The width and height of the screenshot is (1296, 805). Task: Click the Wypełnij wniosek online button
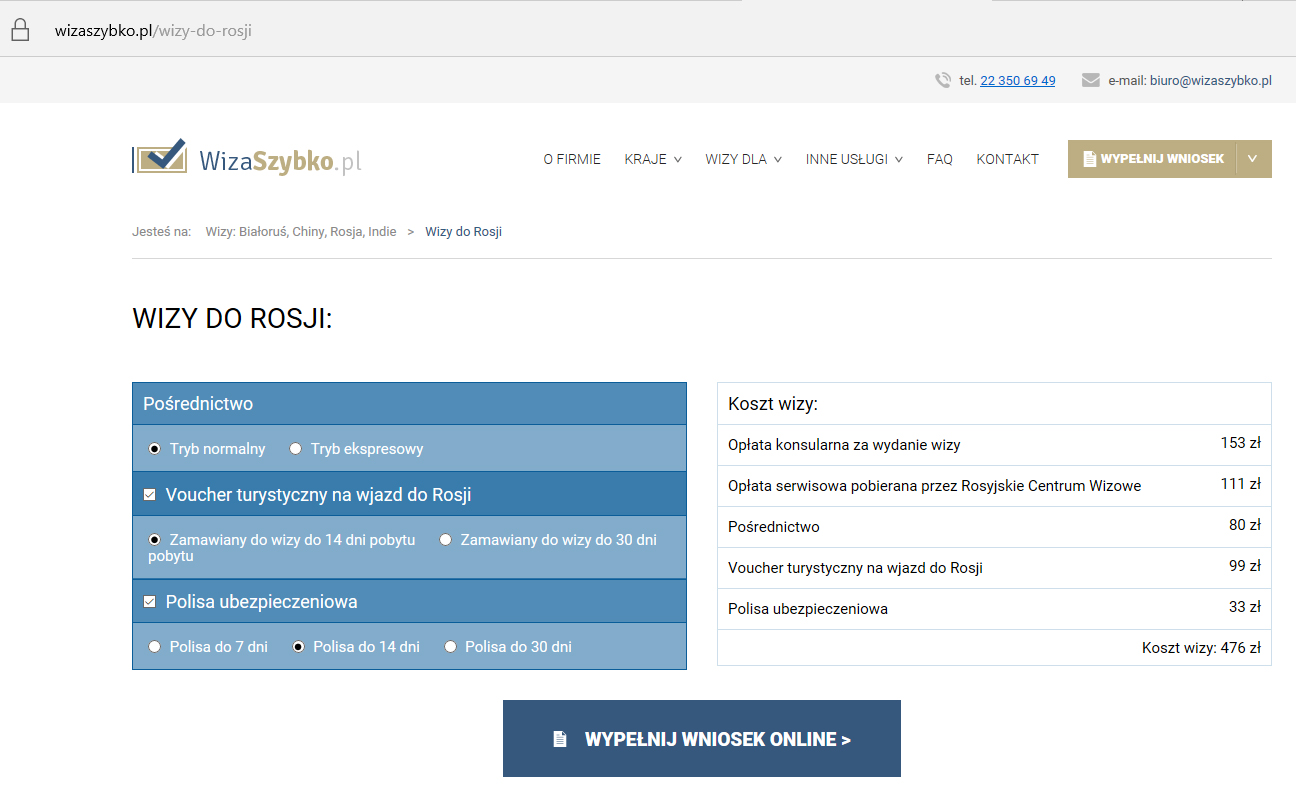pos(701,739)
